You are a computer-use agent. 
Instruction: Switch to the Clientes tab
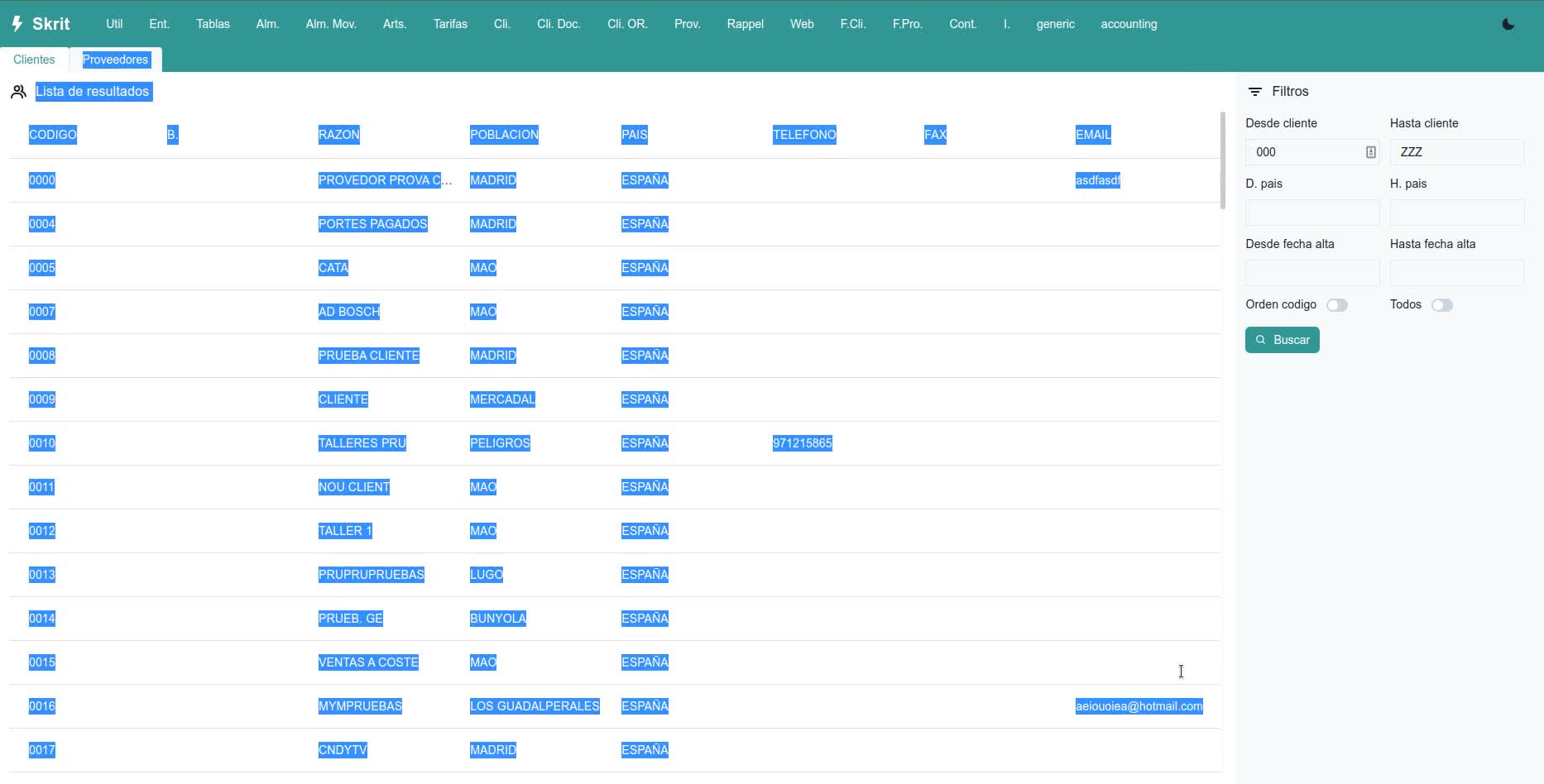pyautogui.click(x=34, y=60)
